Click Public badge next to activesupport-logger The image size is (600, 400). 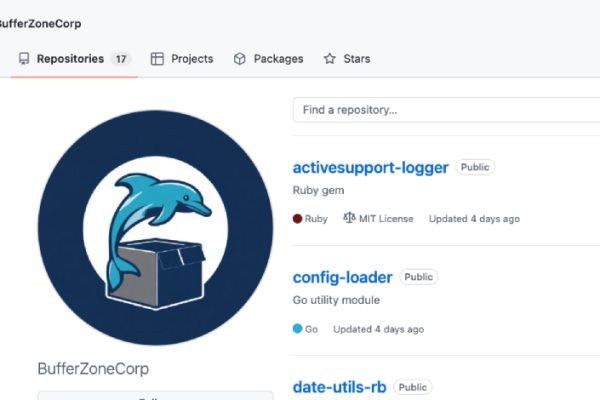tap(475, 167)
